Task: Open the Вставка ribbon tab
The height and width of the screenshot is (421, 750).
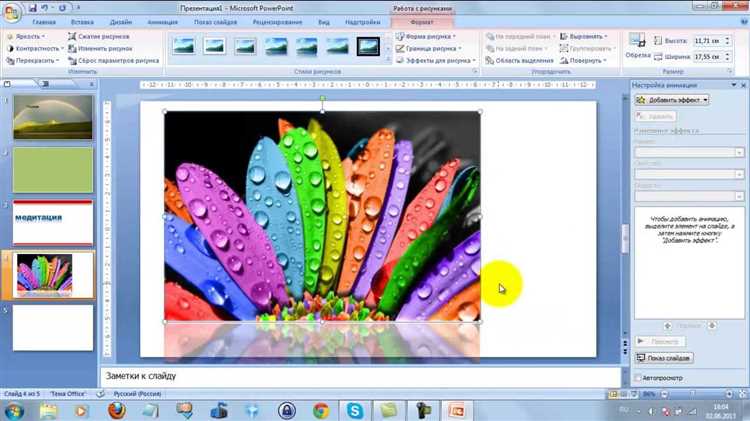Action: [x=82, y=22]
